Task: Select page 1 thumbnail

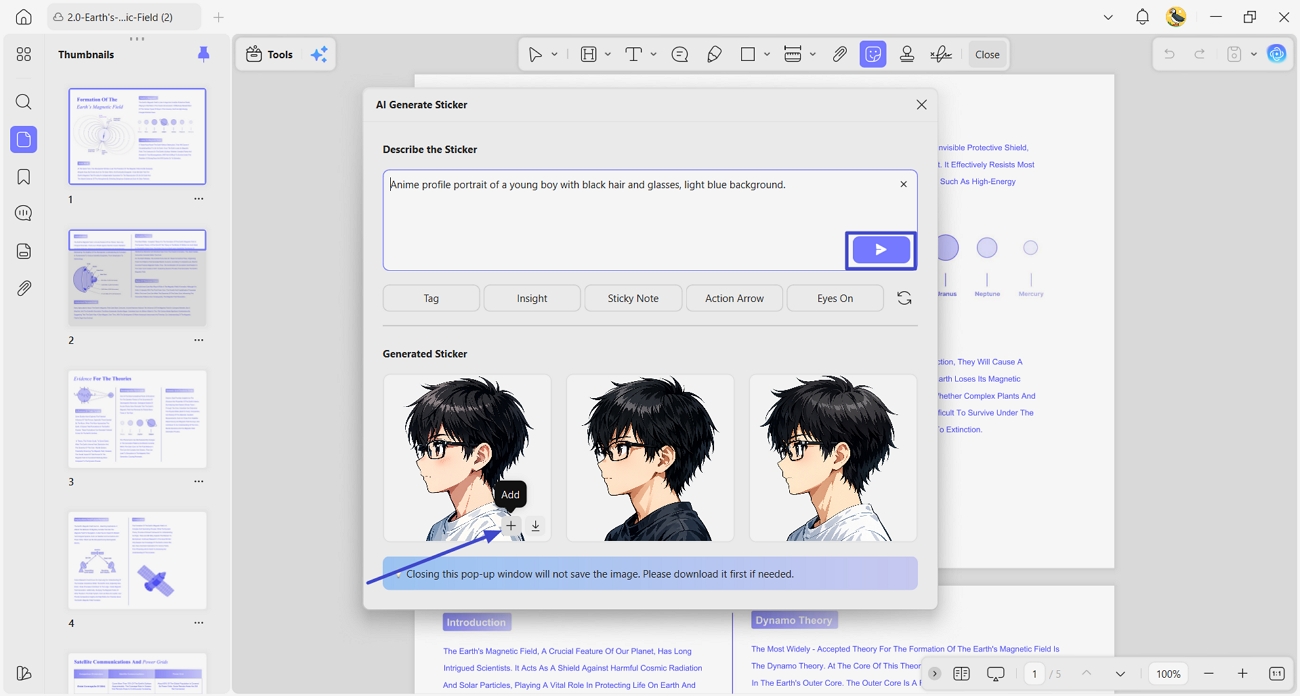Action: [x=137, y=136]
